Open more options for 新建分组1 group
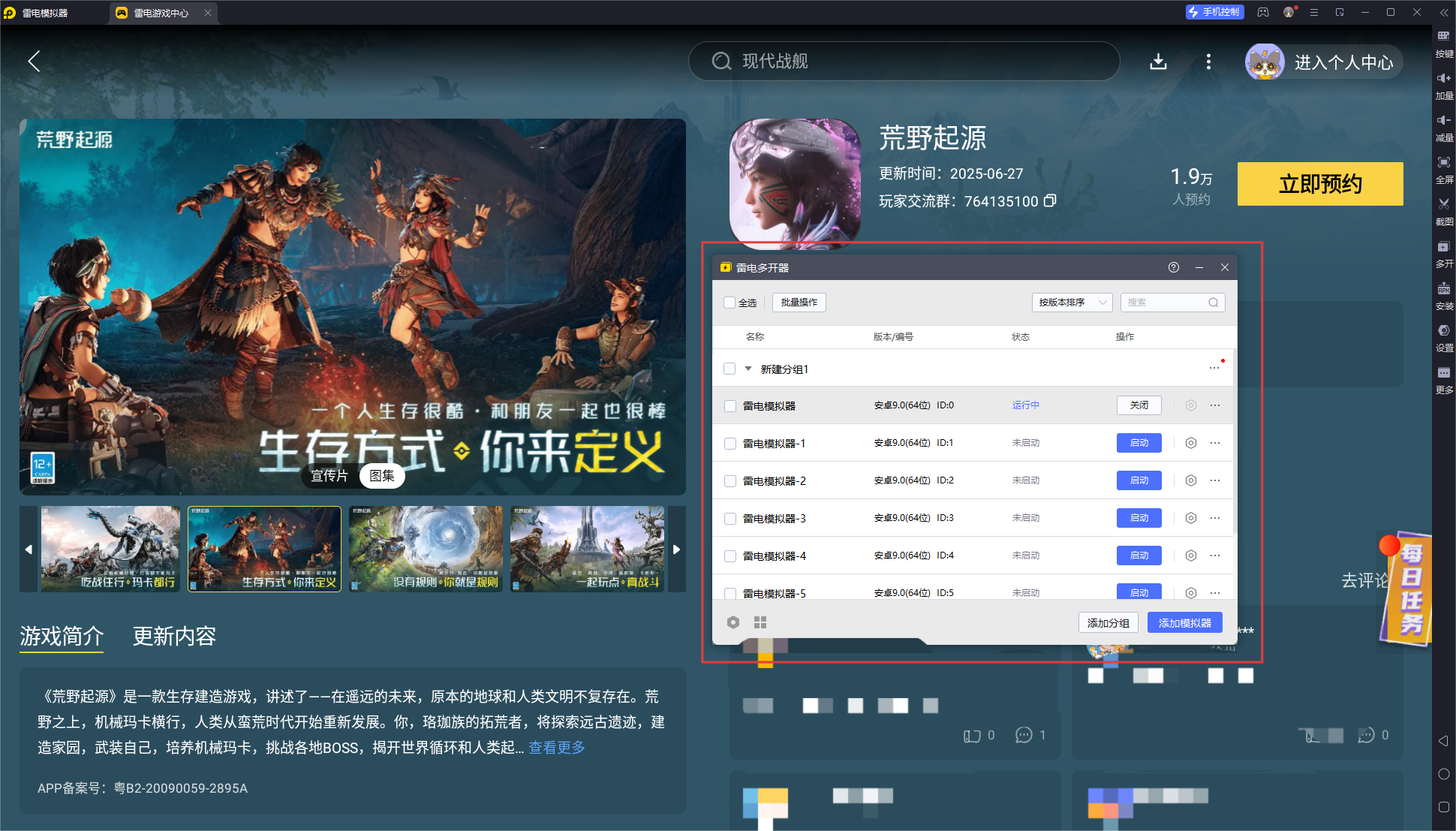The image size is (1456, 831). coord(1215,368)
